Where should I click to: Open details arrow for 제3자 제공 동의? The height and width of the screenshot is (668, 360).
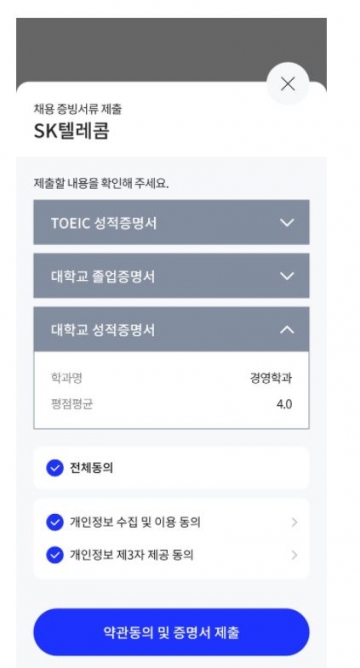(294, 555)
